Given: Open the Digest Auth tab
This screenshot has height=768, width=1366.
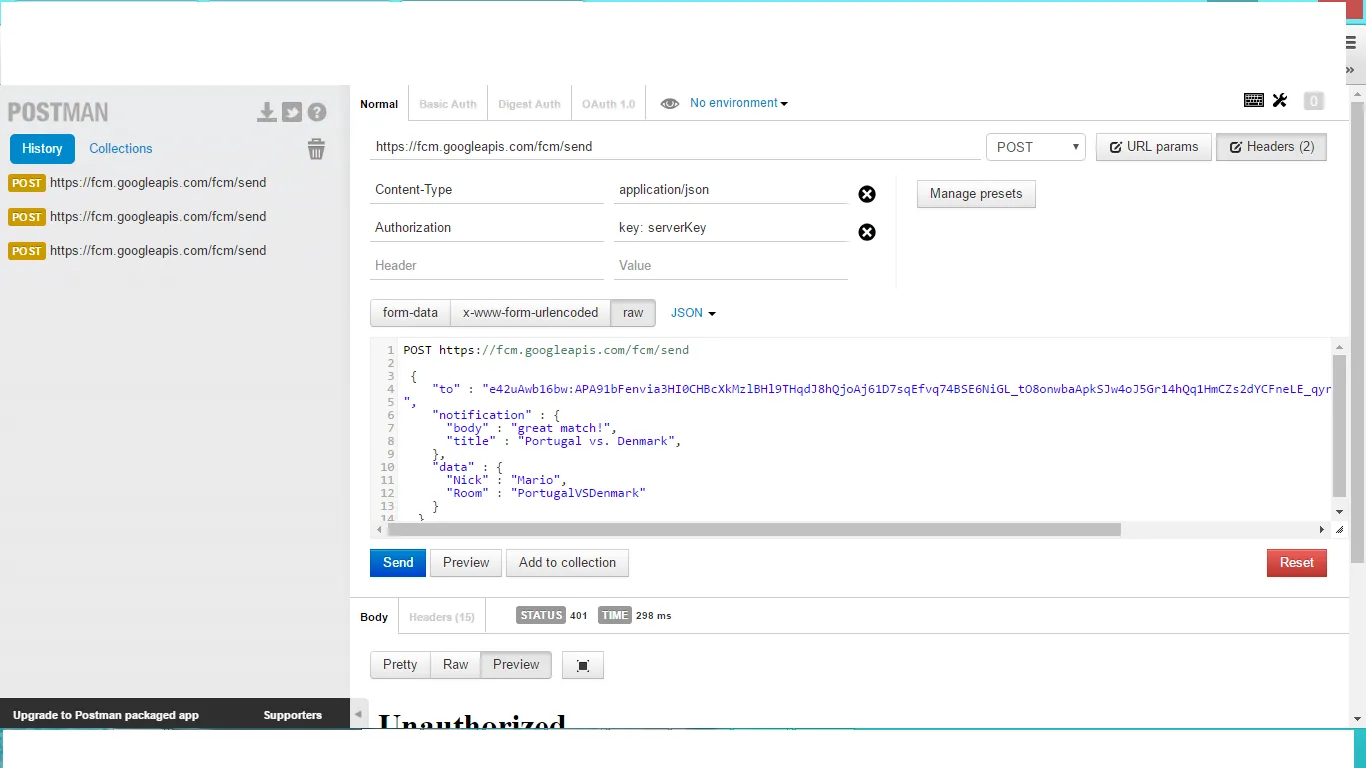Looking at the screenshot, I should (x=529, y=104).
